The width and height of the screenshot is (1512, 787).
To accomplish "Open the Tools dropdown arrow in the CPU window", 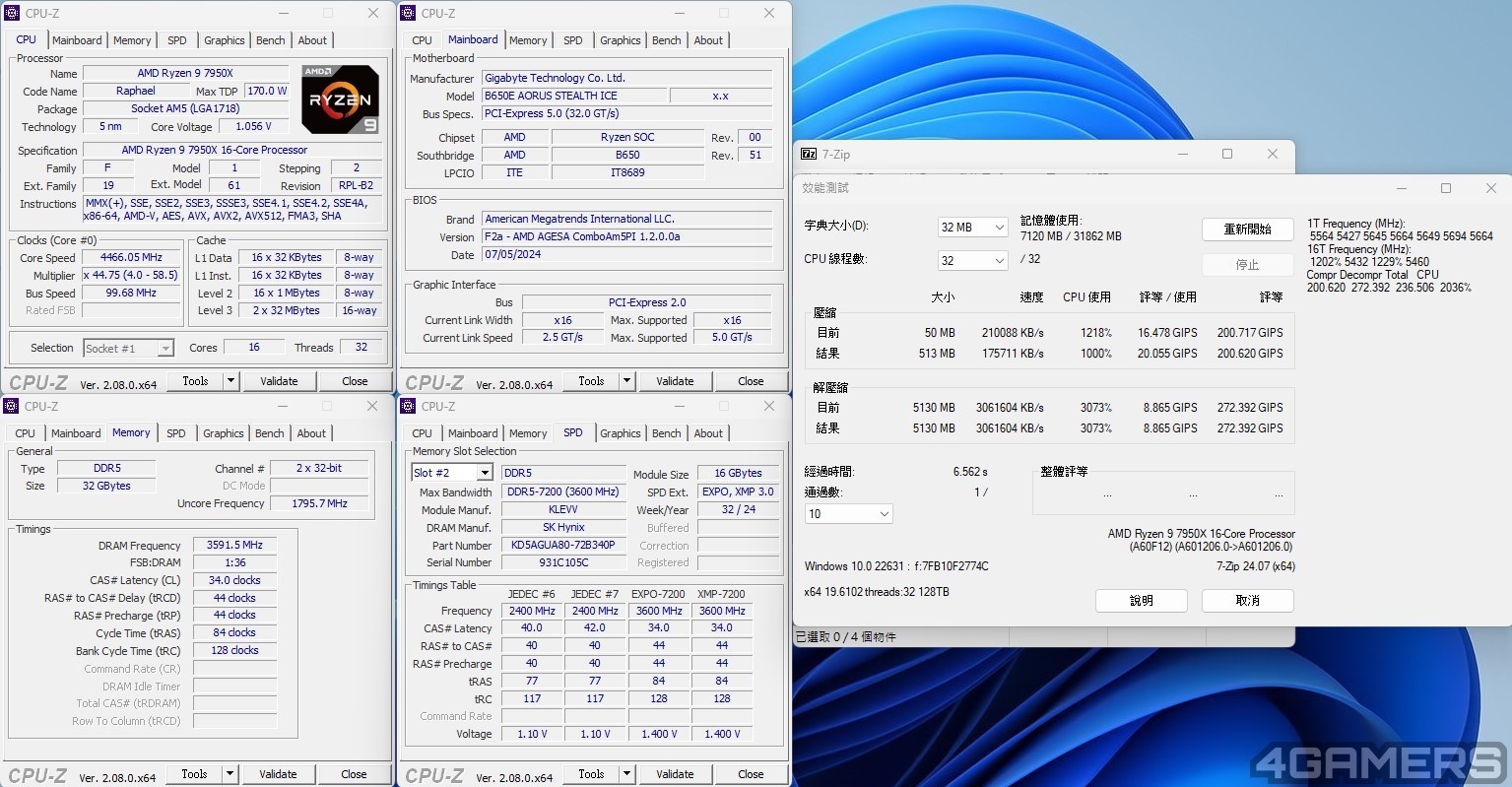I will (x=230, y=381).
